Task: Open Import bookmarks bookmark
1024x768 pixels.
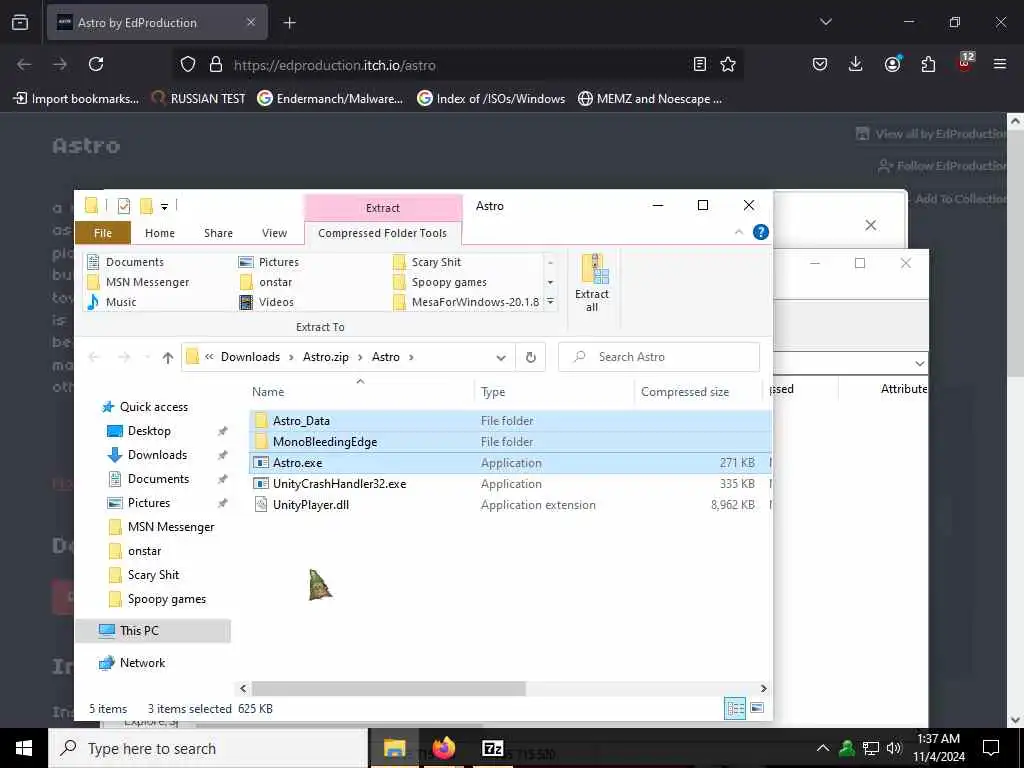Action: pos(76,99)
